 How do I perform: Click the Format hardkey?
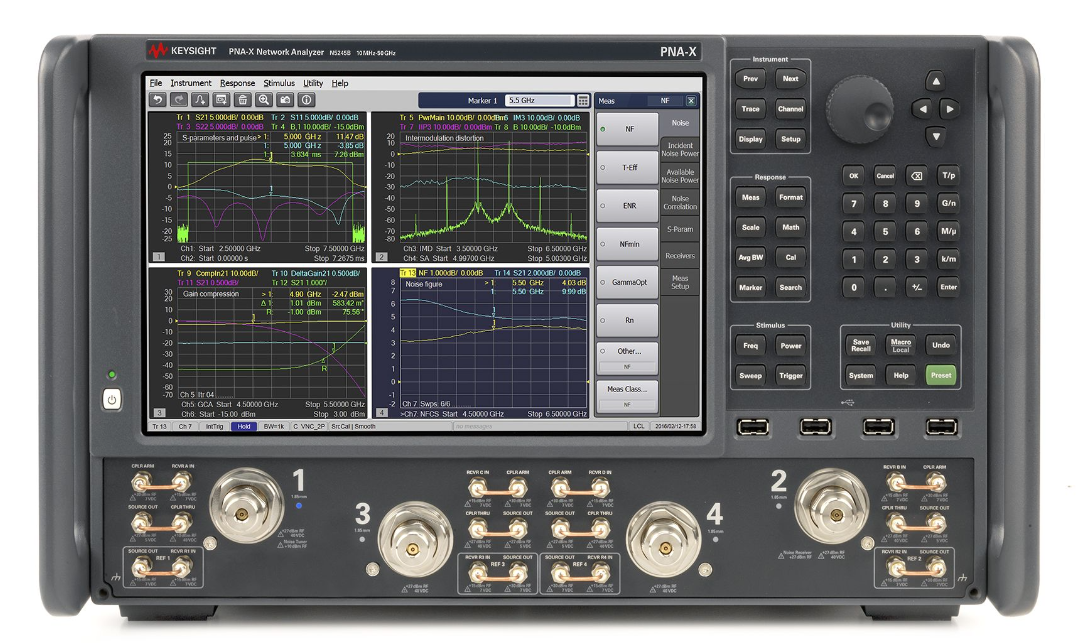coord(791,198)
